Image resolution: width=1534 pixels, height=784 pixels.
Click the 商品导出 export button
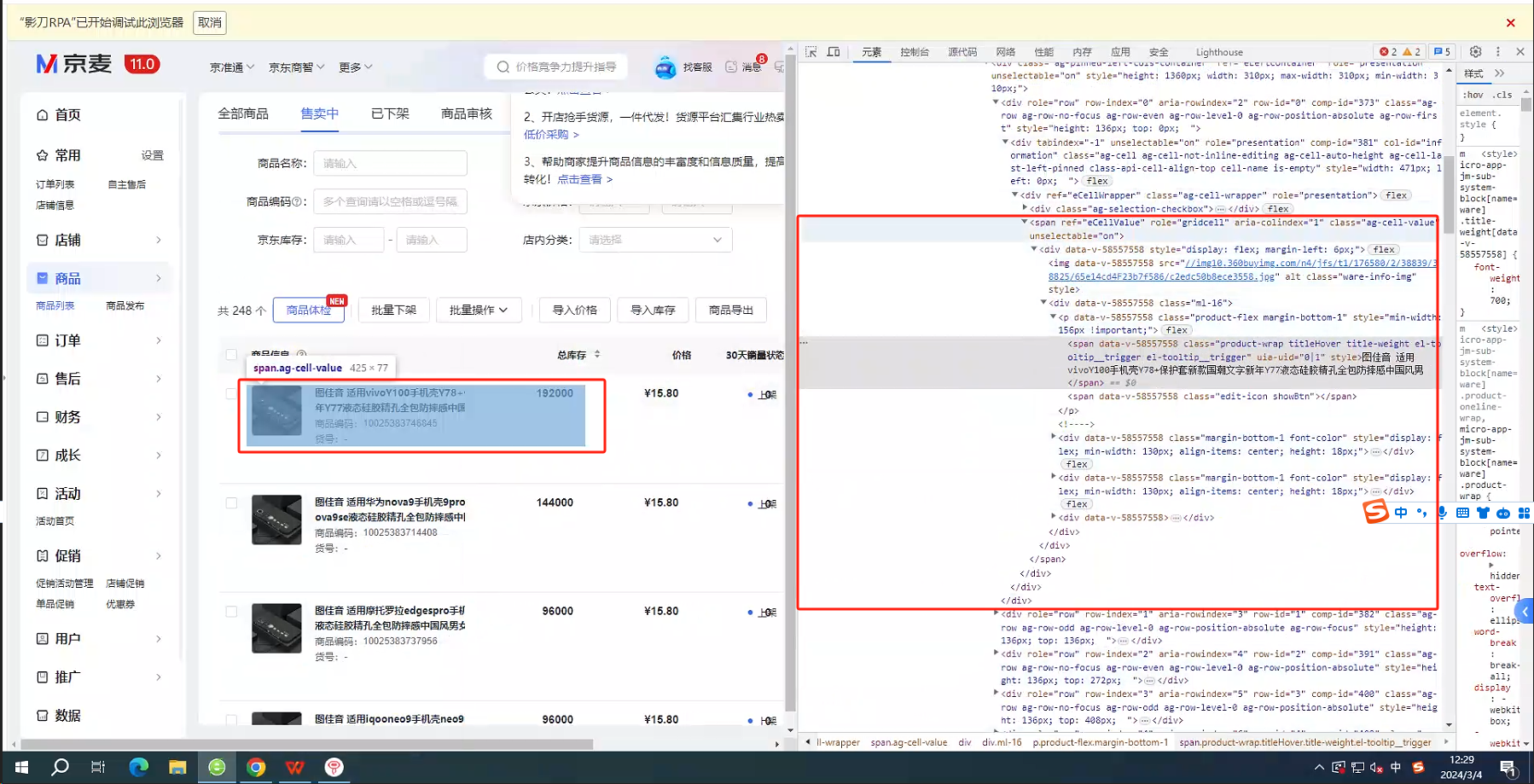[730, 311]
